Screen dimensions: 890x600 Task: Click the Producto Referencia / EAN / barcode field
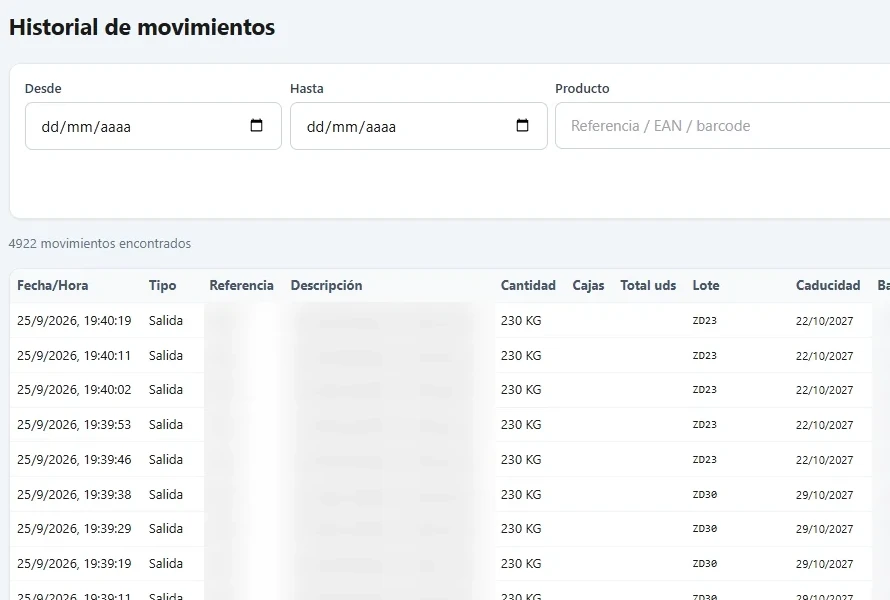[723, 125]
